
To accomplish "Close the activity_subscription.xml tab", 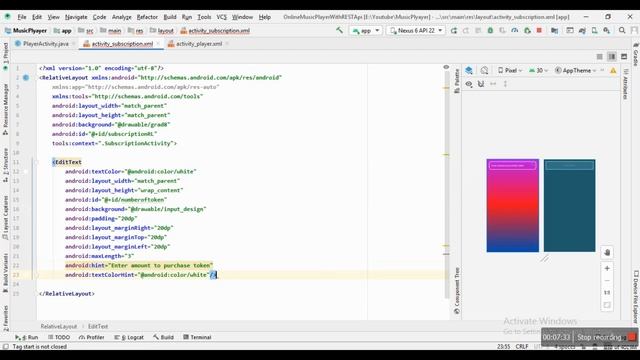I will [x=158, y=44].
